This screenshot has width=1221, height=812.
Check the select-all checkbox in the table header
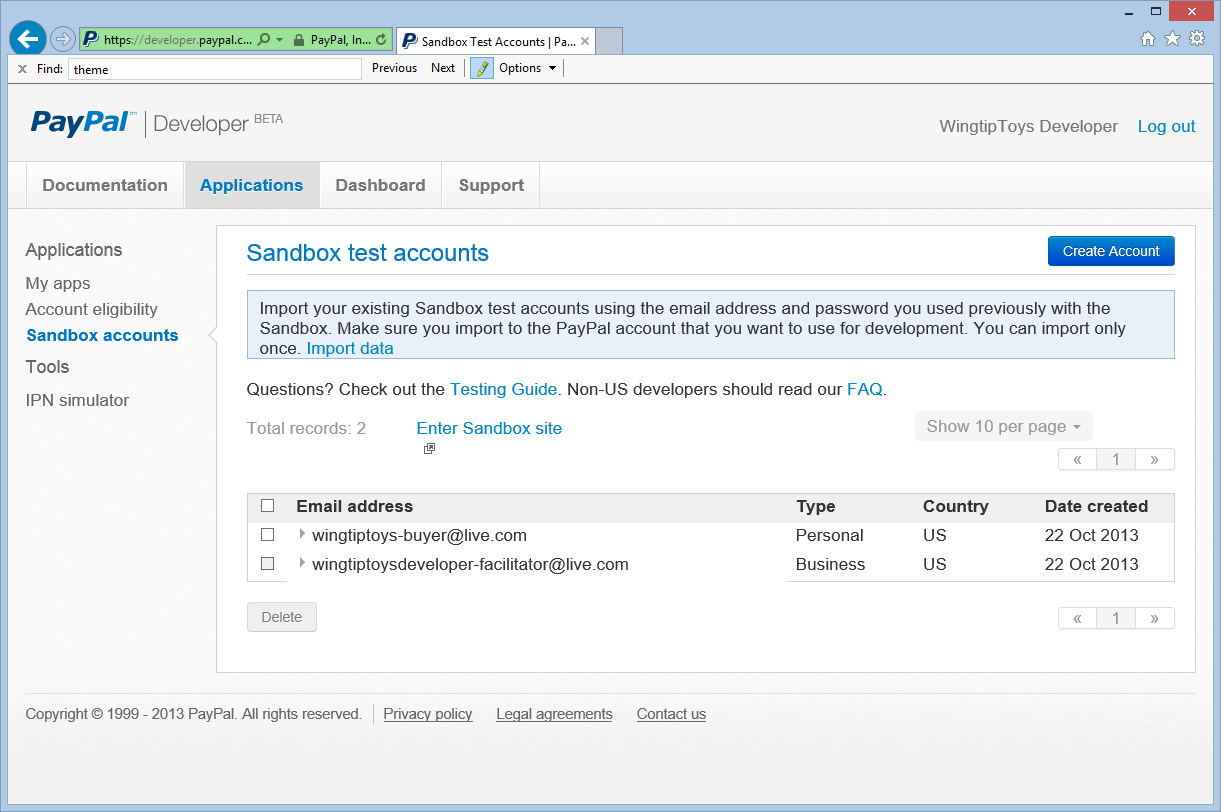coord(267,505)
